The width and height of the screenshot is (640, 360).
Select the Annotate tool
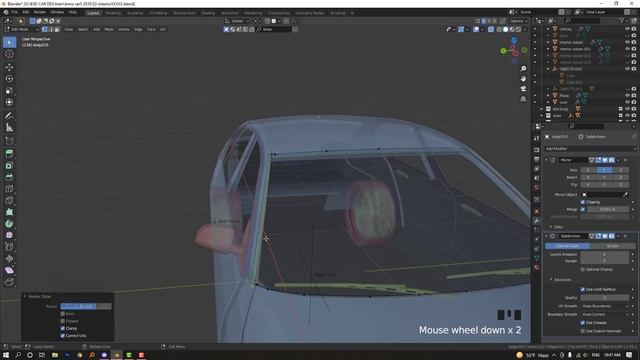(9, 116)
